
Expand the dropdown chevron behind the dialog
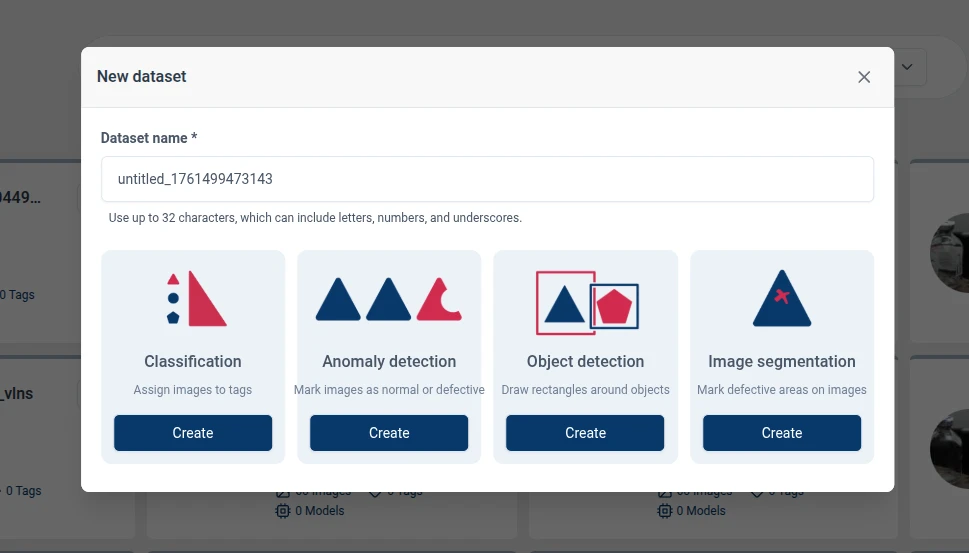[x=908, y=67]
